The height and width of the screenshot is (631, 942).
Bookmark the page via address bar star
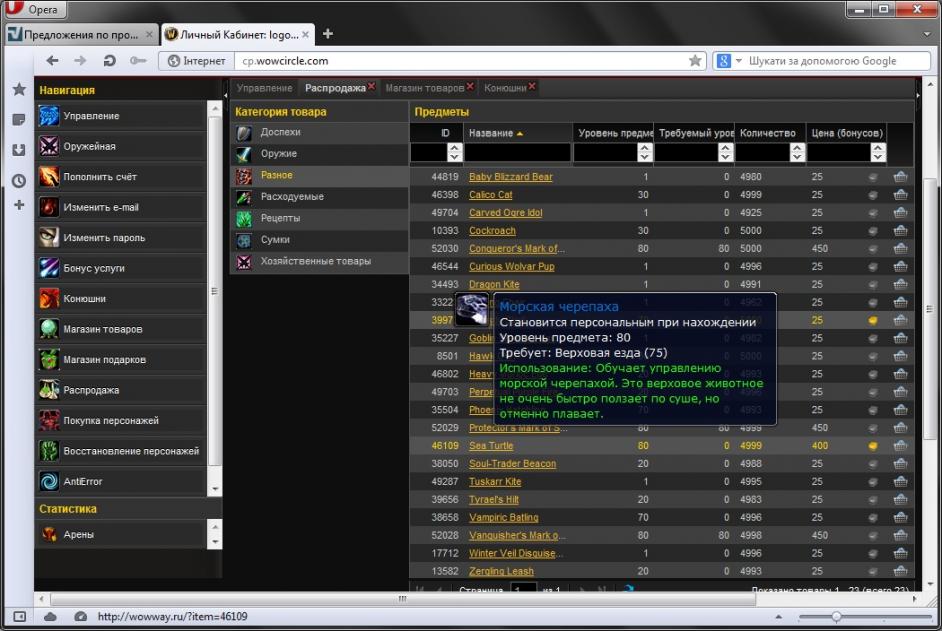[x=695, y=61]
